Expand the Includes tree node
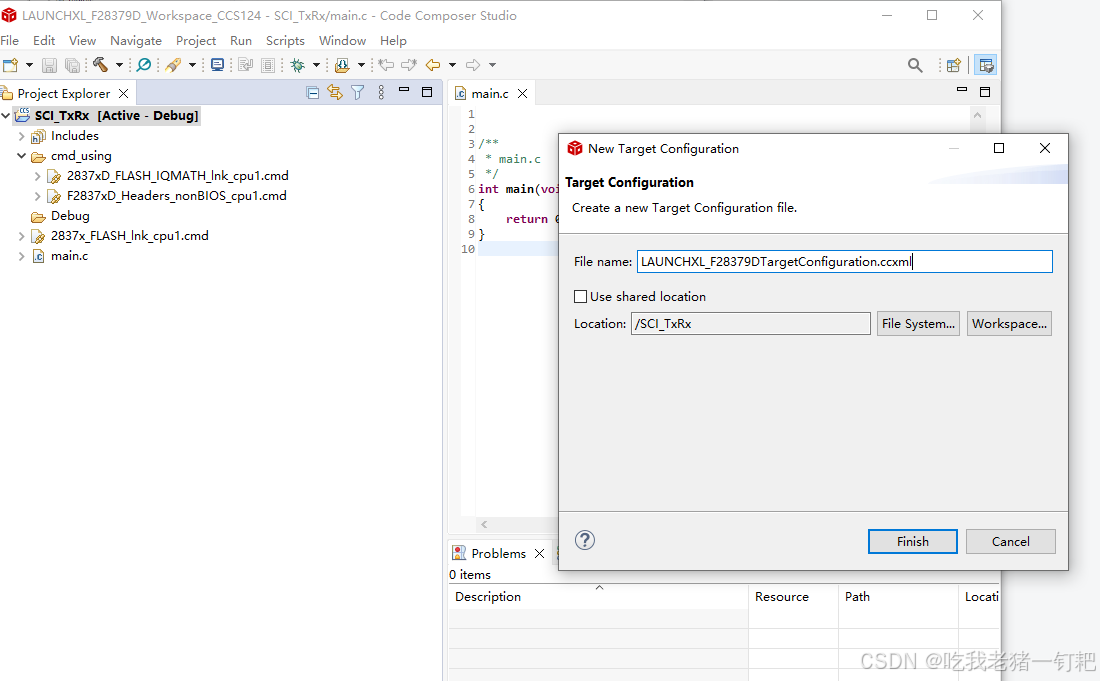Viewport: 1100px width, 681px height. (22, 136)
